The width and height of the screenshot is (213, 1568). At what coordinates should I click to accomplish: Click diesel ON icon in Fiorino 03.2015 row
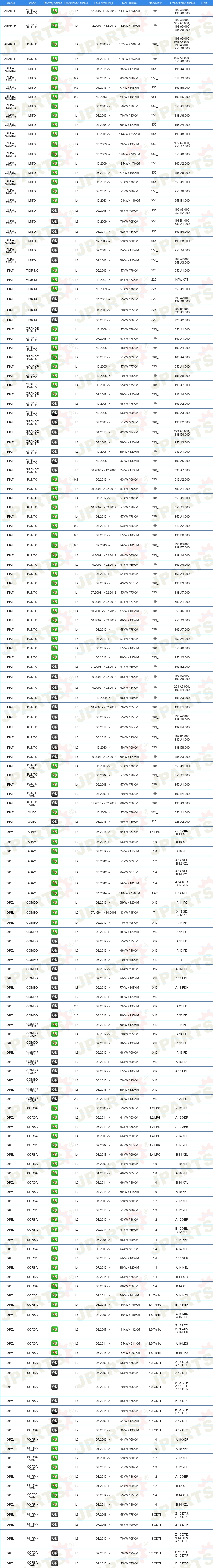pos(55,320)
